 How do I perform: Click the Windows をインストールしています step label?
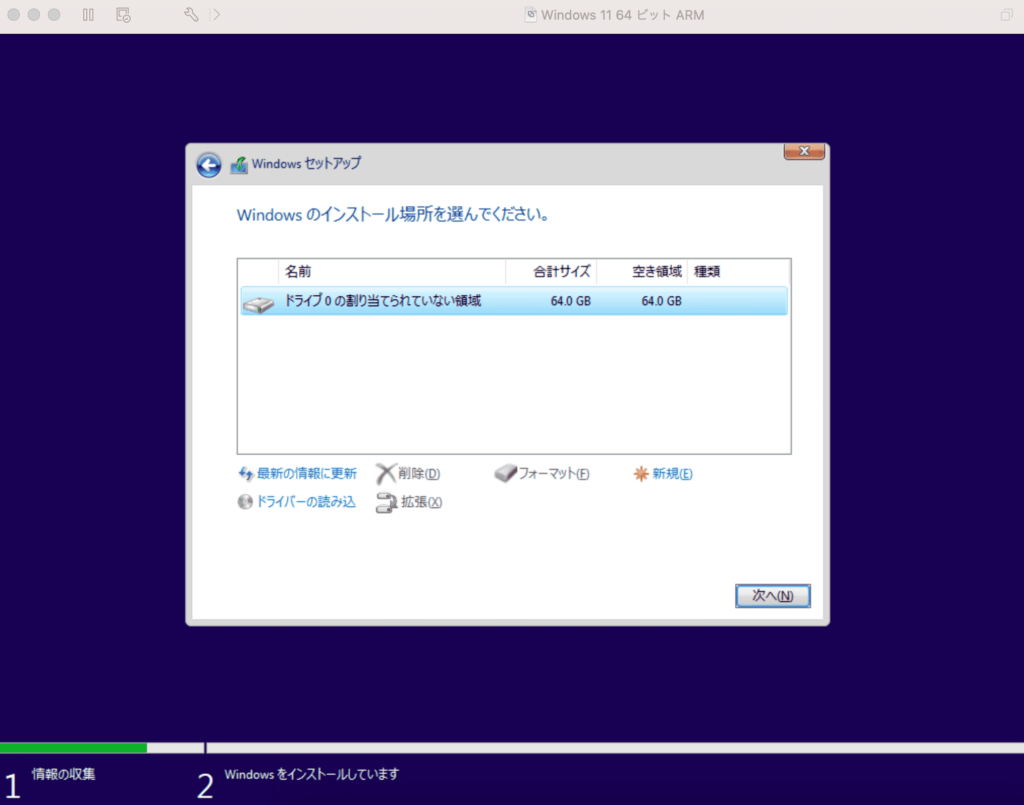(312, 774)
